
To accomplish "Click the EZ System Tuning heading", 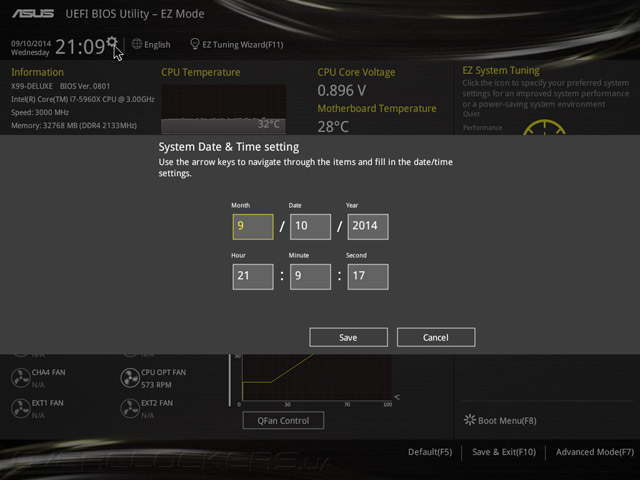I will click(501, 70).
